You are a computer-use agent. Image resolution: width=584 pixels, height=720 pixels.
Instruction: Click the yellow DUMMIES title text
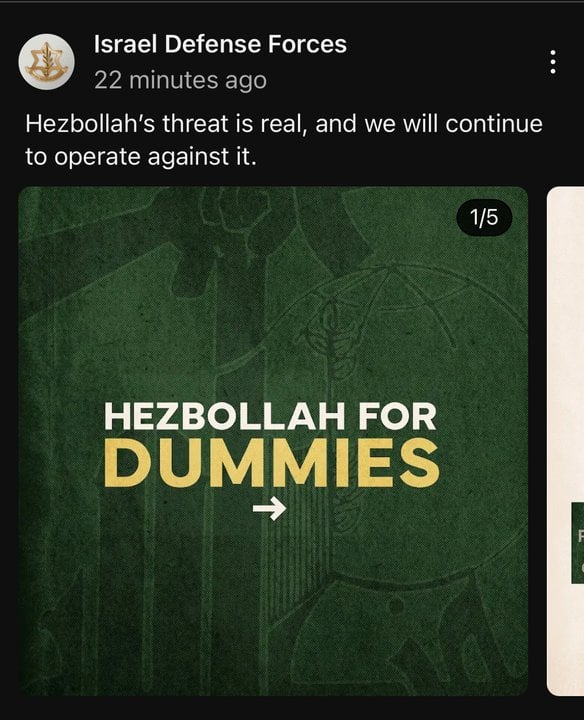[x=271, y=462]
